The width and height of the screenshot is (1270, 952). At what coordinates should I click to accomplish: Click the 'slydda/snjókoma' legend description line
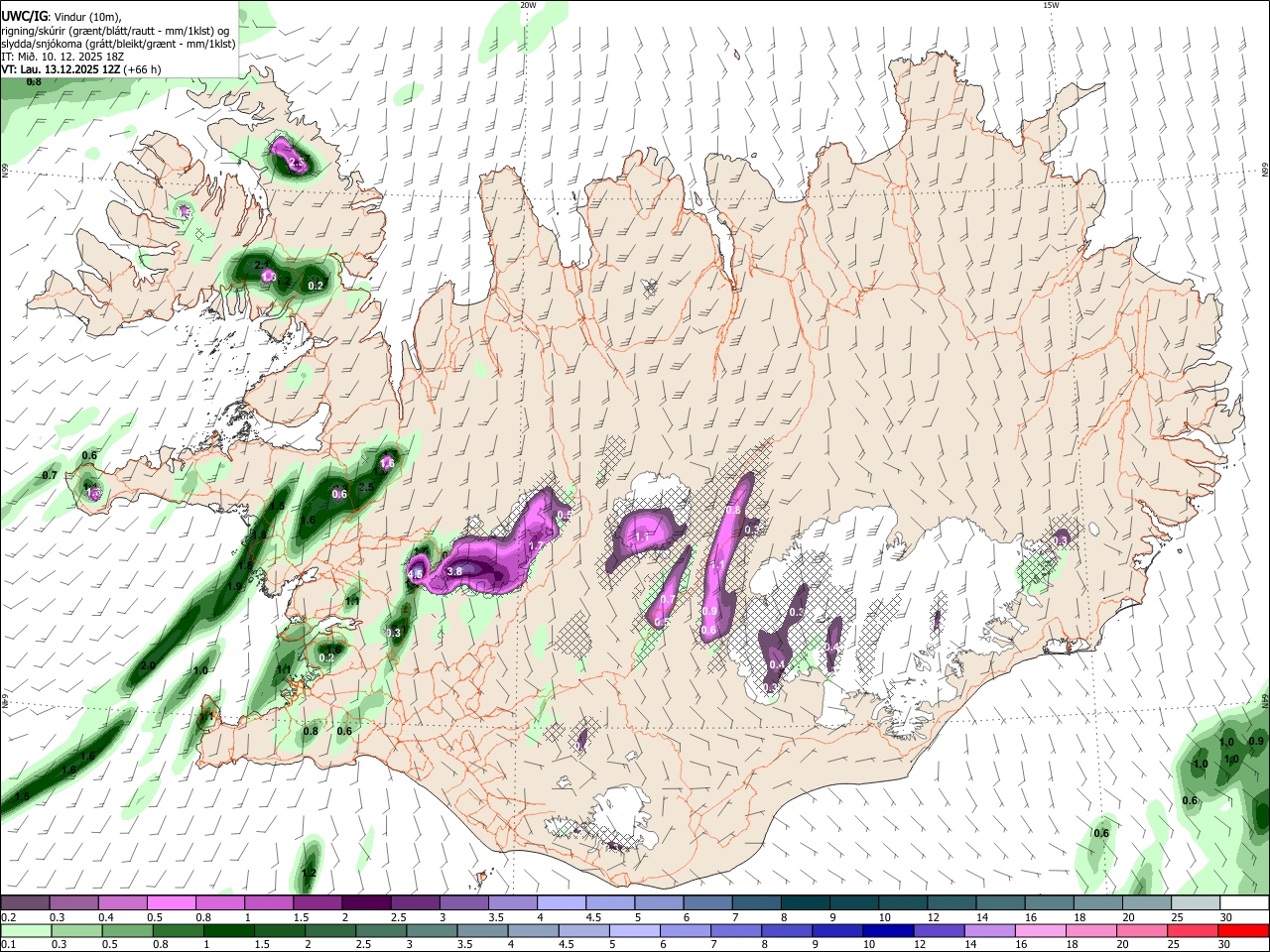pos(118,44)
